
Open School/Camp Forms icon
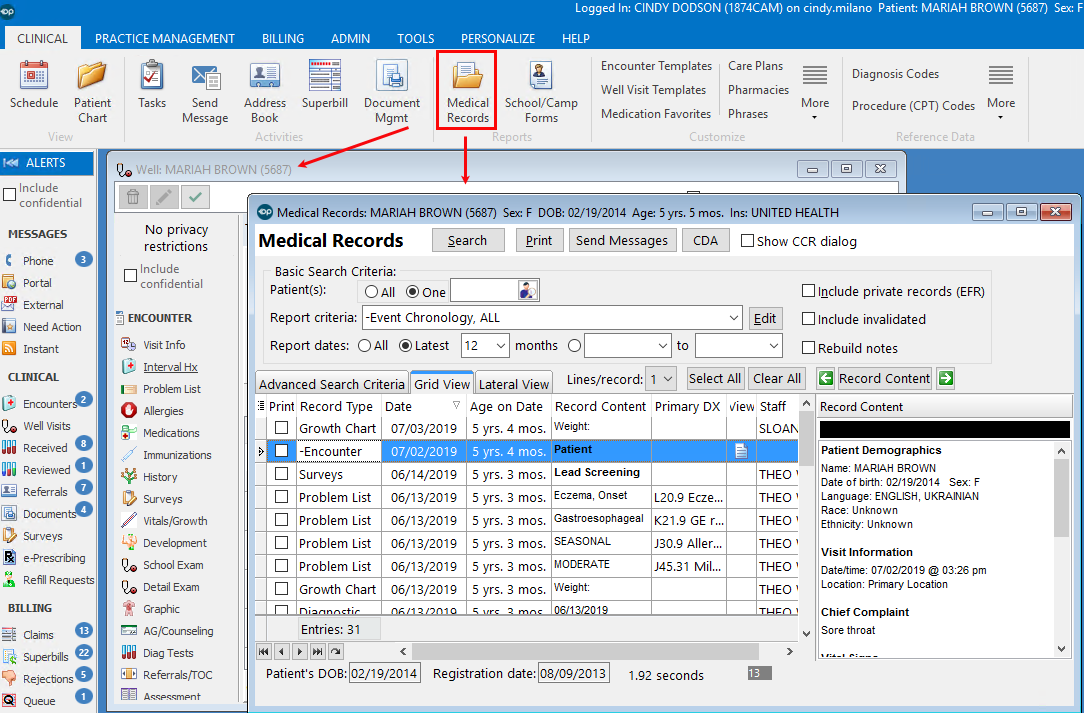point(541,75)
